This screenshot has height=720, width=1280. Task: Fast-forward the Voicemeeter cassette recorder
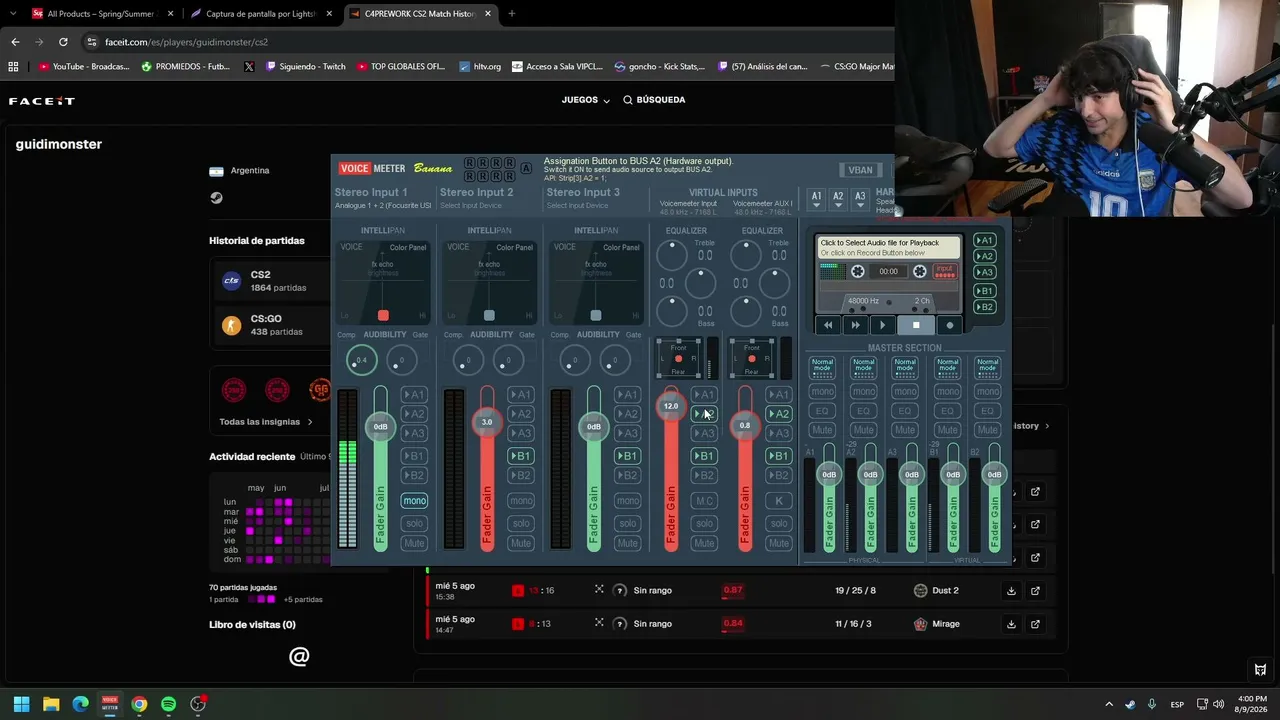pyautogui.click(x=855, y=325)
